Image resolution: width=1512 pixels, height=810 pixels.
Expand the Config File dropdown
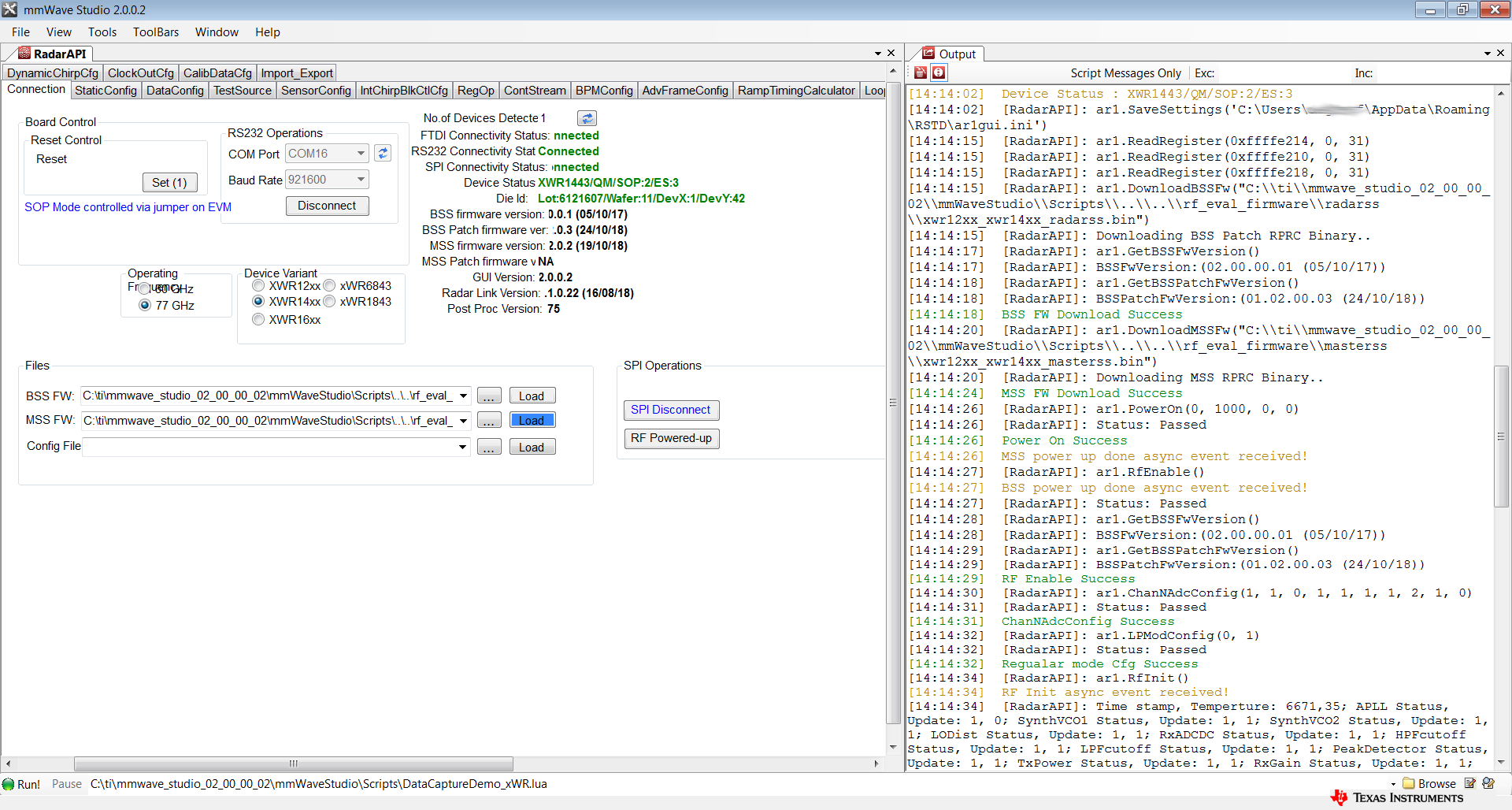click(463, 447)
